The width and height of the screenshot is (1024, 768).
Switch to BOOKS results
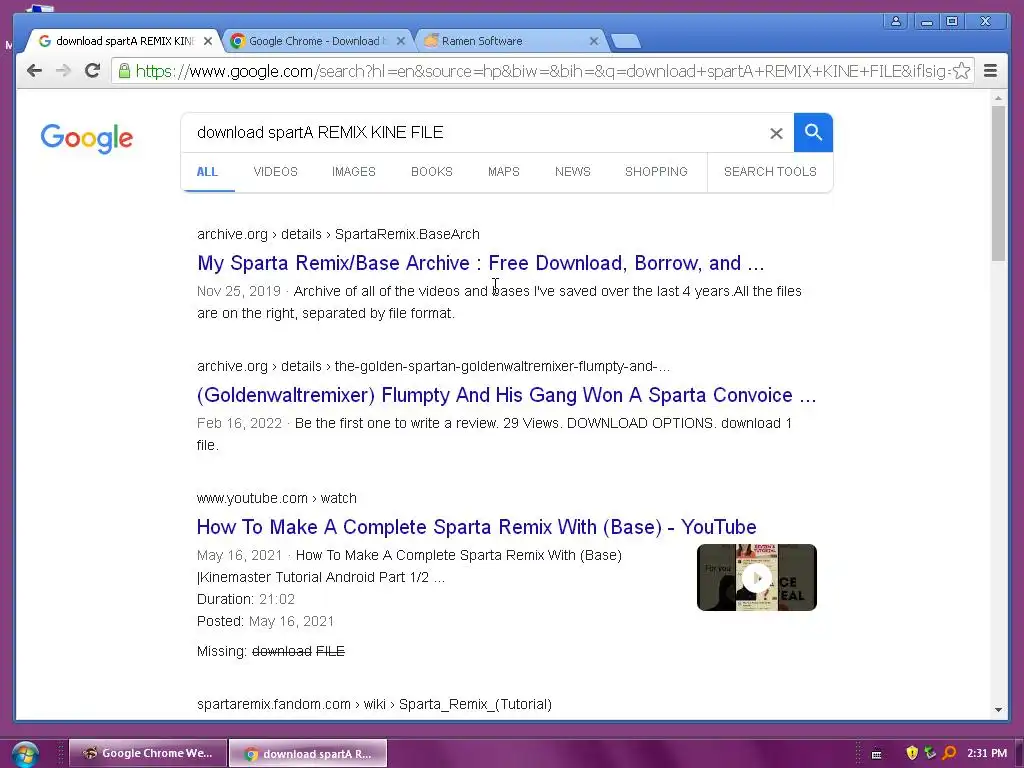[x=432, y=172]
